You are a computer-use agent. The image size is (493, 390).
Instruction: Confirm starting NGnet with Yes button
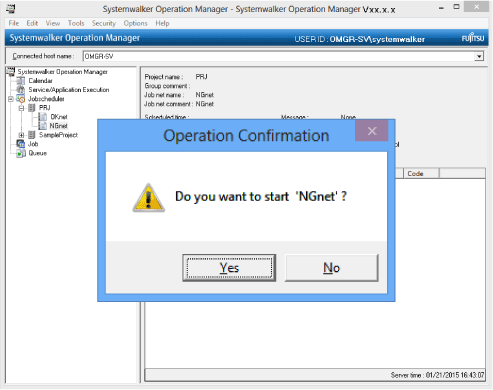229,268
